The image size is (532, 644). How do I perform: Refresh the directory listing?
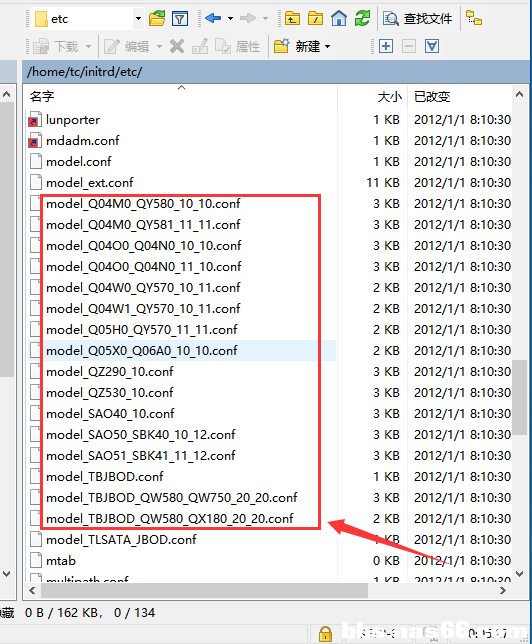(362, 18)
